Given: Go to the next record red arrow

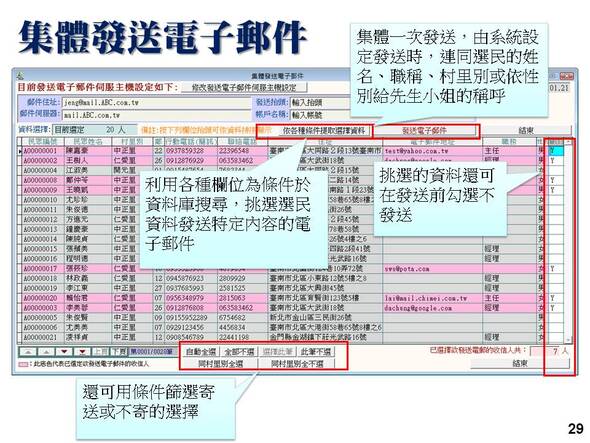Looking at the screenshot, I should pos(64,352).
